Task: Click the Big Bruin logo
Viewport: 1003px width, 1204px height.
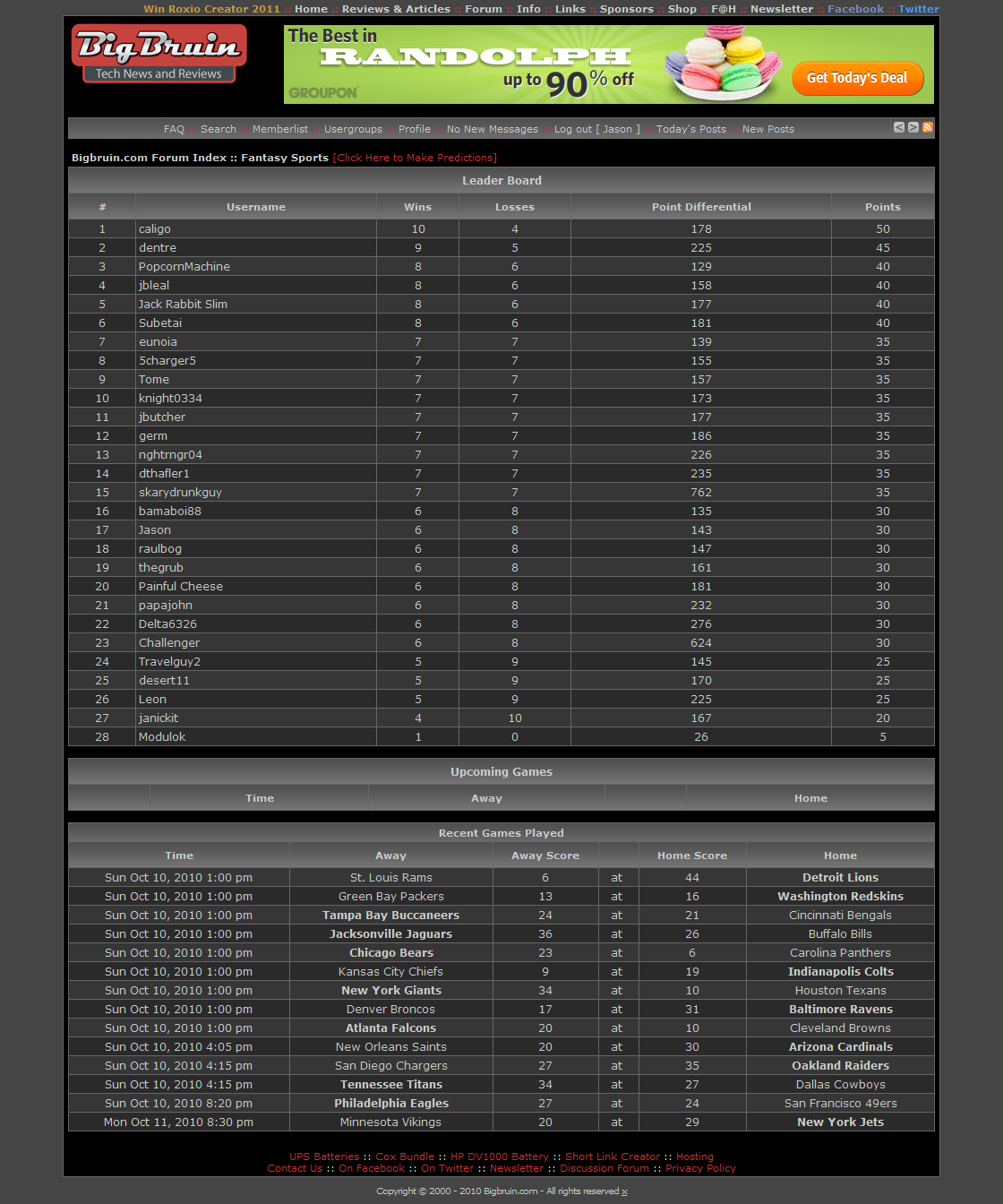Action: [159, 54]
